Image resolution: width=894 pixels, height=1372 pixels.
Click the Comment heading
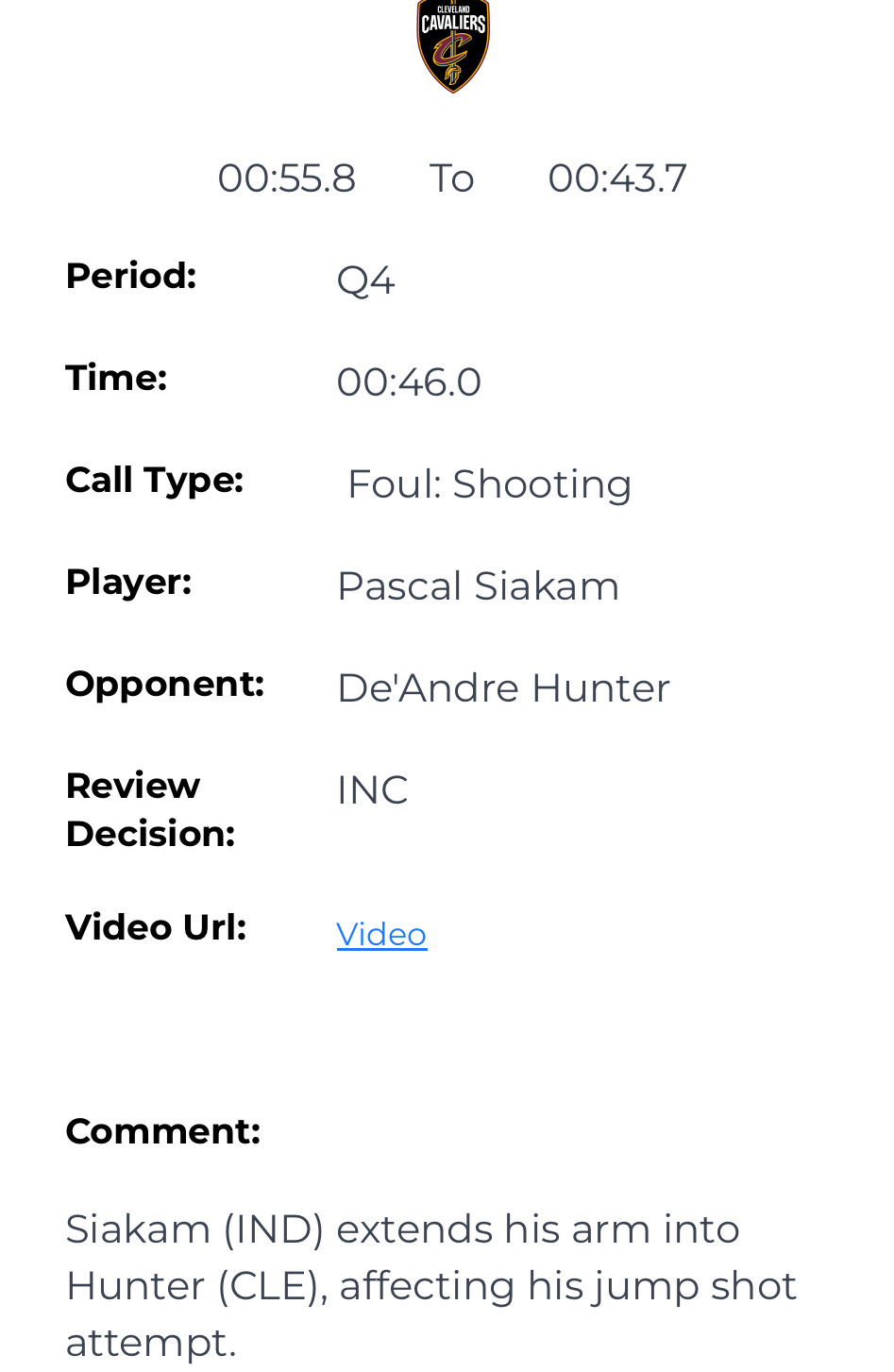(x=162, y=1131)
